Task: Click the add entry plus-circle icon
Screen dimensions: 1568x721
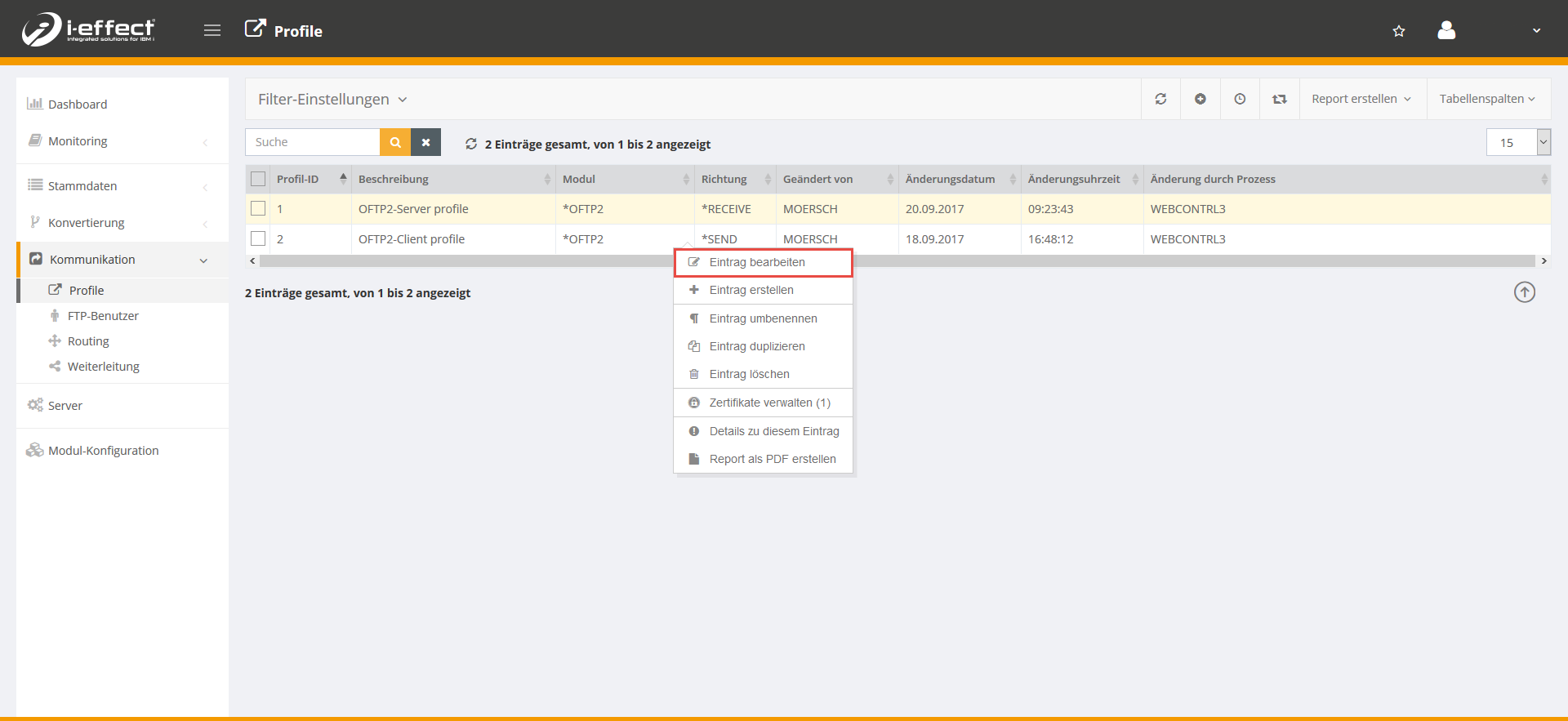Action: (1200, 99)
